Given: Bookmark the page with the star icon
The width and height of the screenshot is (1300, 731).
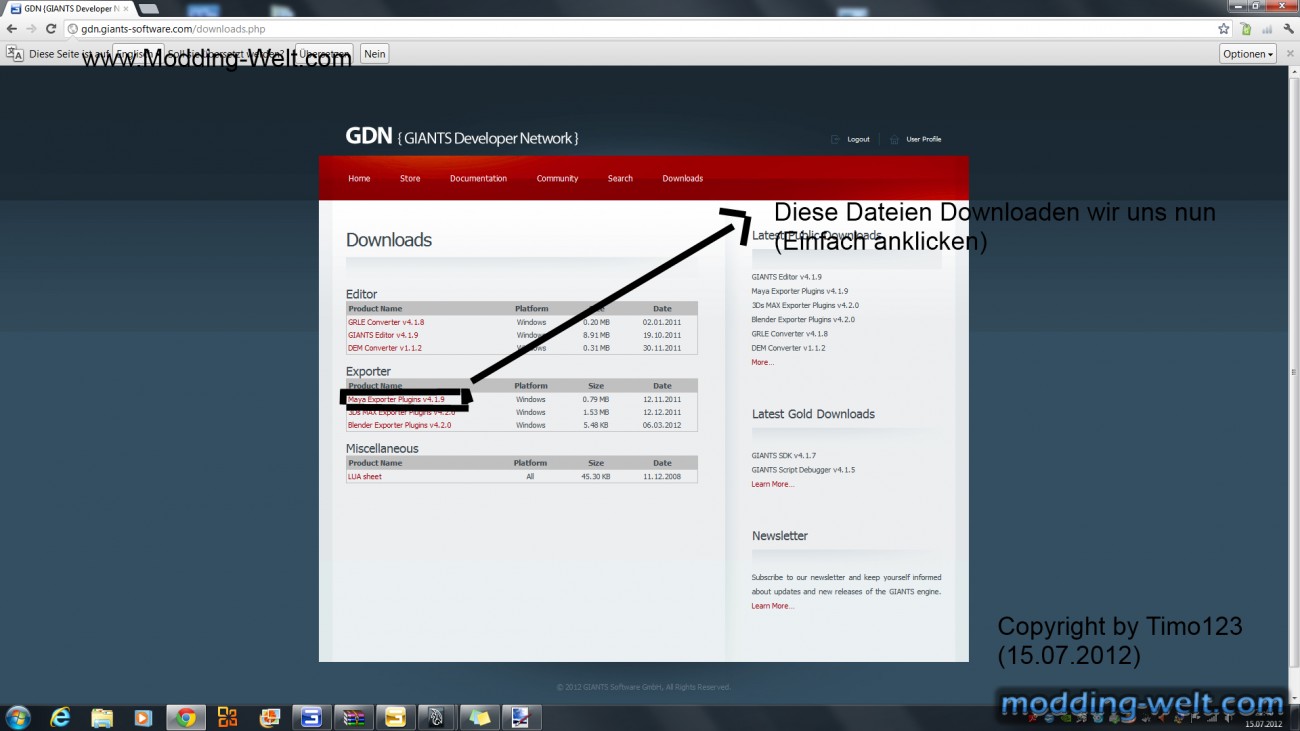Looking at the screenshot, I should tap(1223, 29).
